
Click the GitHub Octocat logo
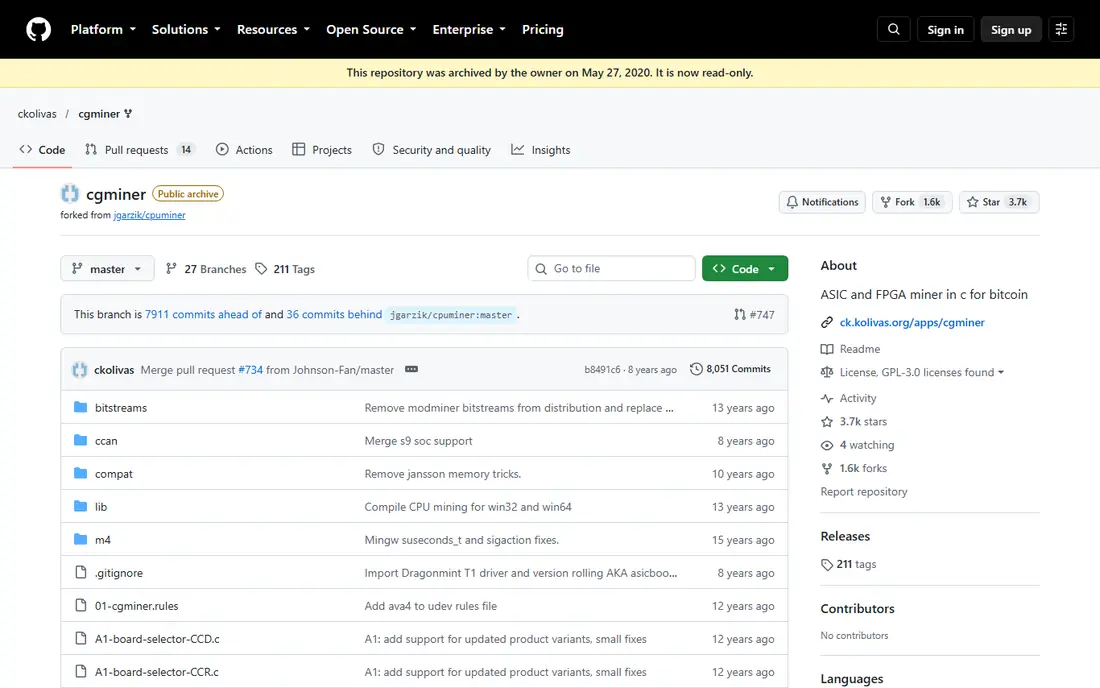39,29
